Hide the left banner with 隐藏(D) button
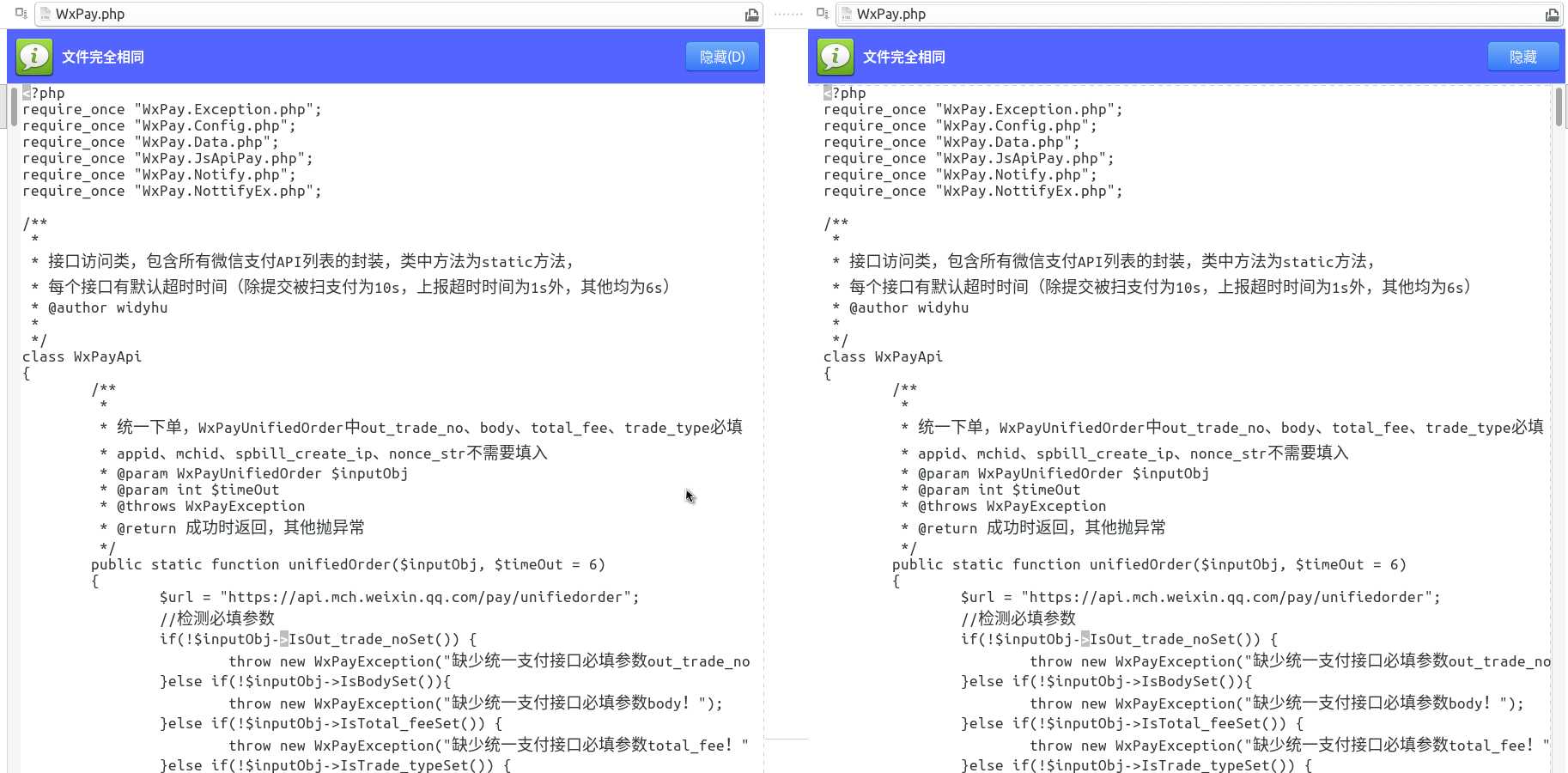1568x773 pixels. pos(722,57)
